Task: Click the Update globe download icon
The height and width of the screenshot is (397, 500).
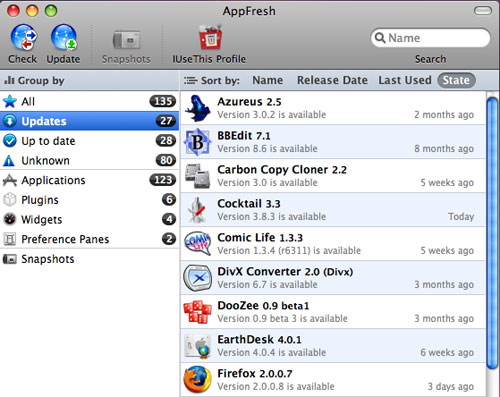Action: (x=64, y=37)
